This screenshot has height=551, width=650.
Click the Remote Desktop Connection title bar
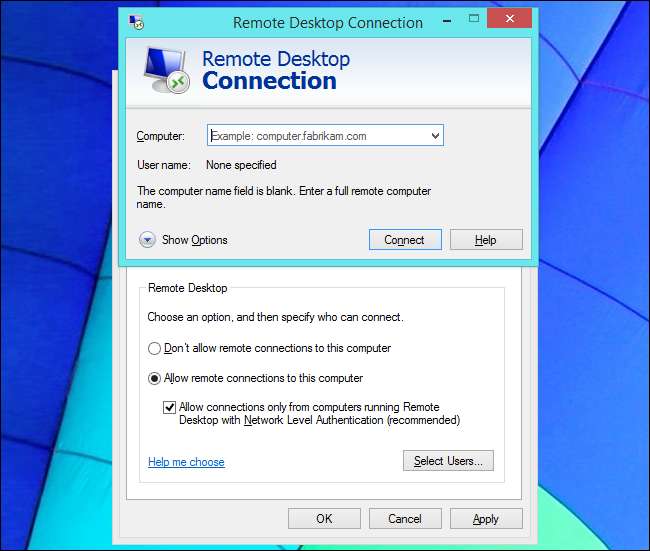(327, 23)
